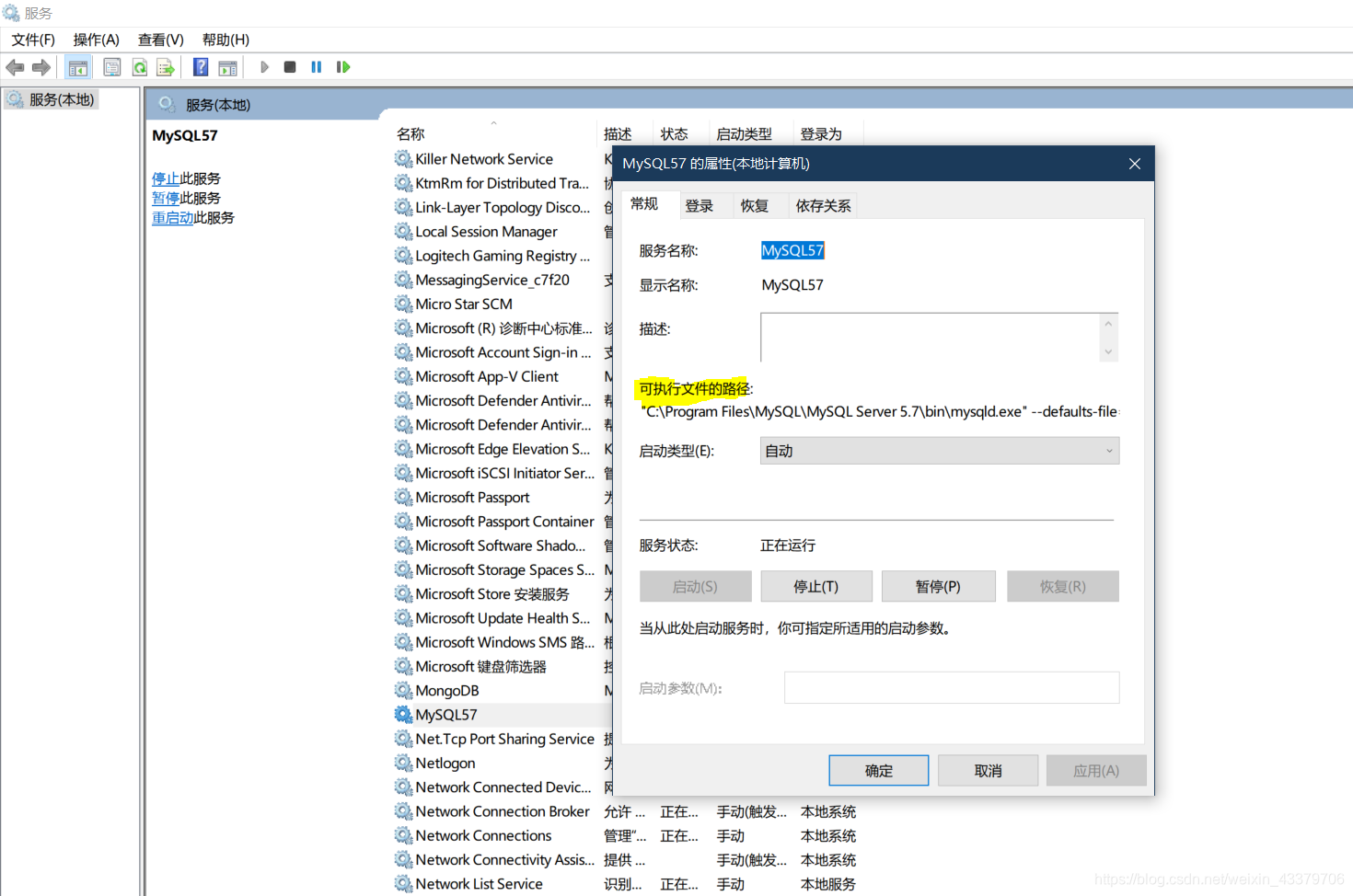Select the Microsoft Store 安装服务 row
Image resolution: width=1353 pixels, height=896 pixels.
tap(492, 594)
